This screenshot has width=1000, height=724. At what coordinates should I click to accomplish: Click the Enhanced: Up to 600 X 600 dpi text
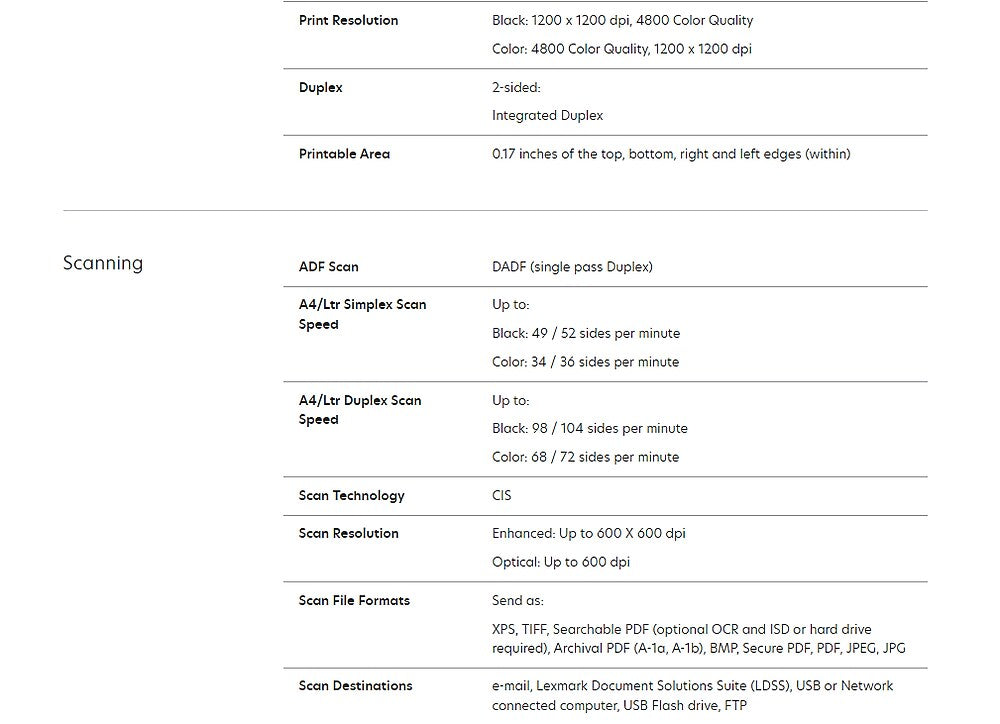click(x=588, y=534)
